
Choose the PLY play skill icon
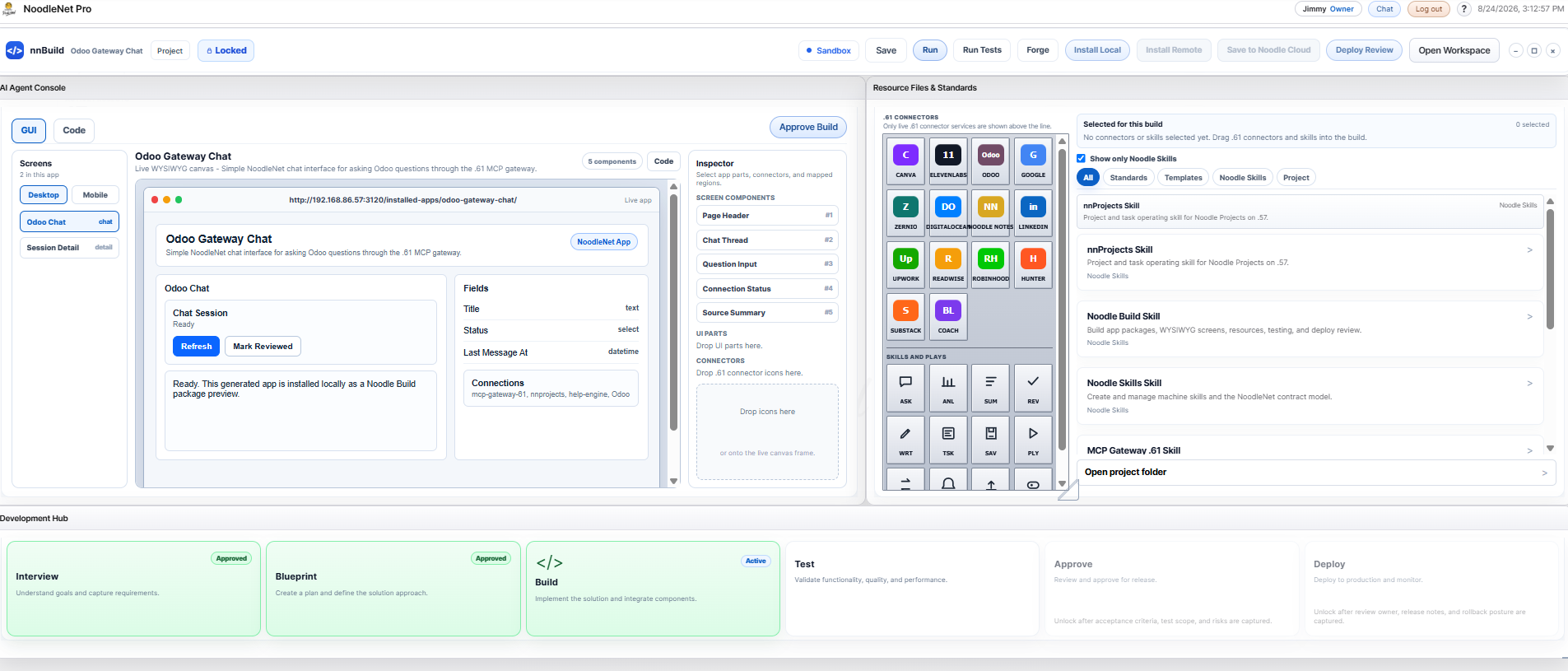[x=1033, y=440]
